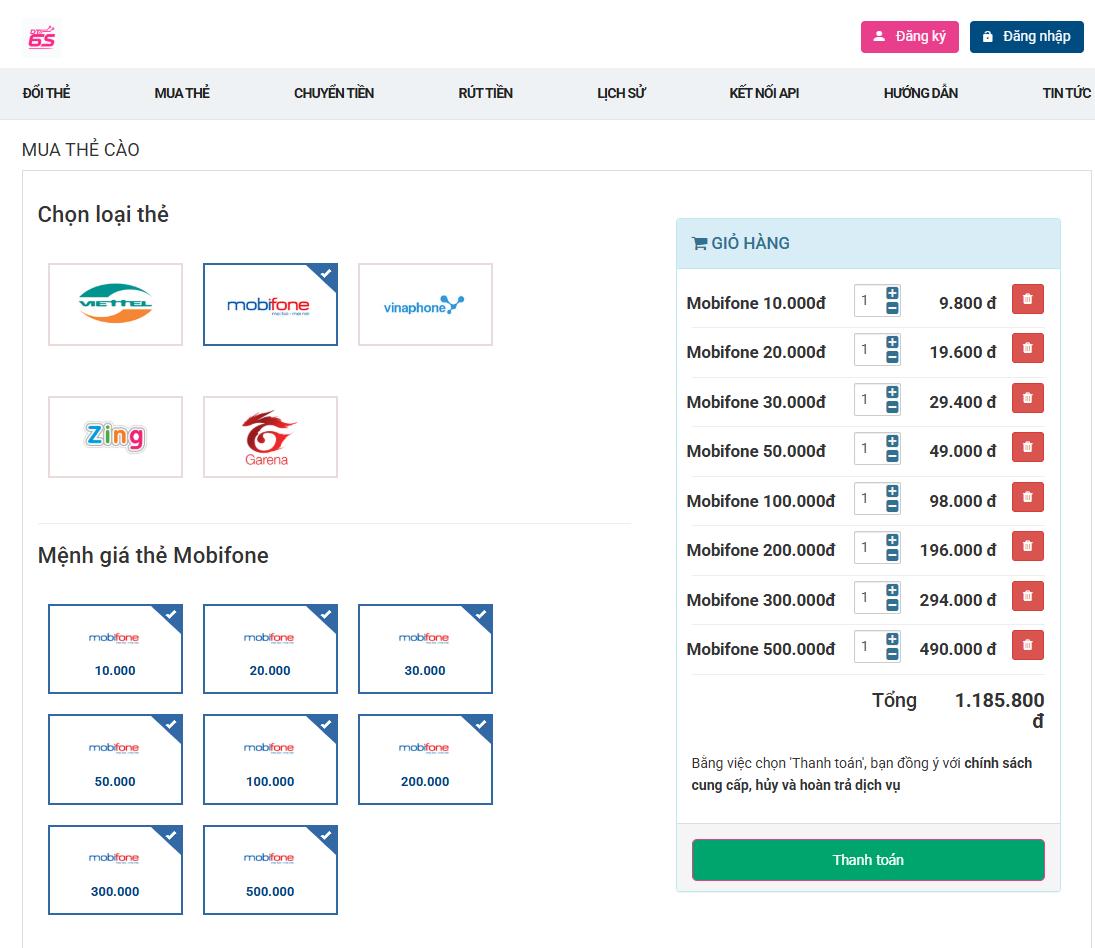Click the Thanh toán payment button

867,859
